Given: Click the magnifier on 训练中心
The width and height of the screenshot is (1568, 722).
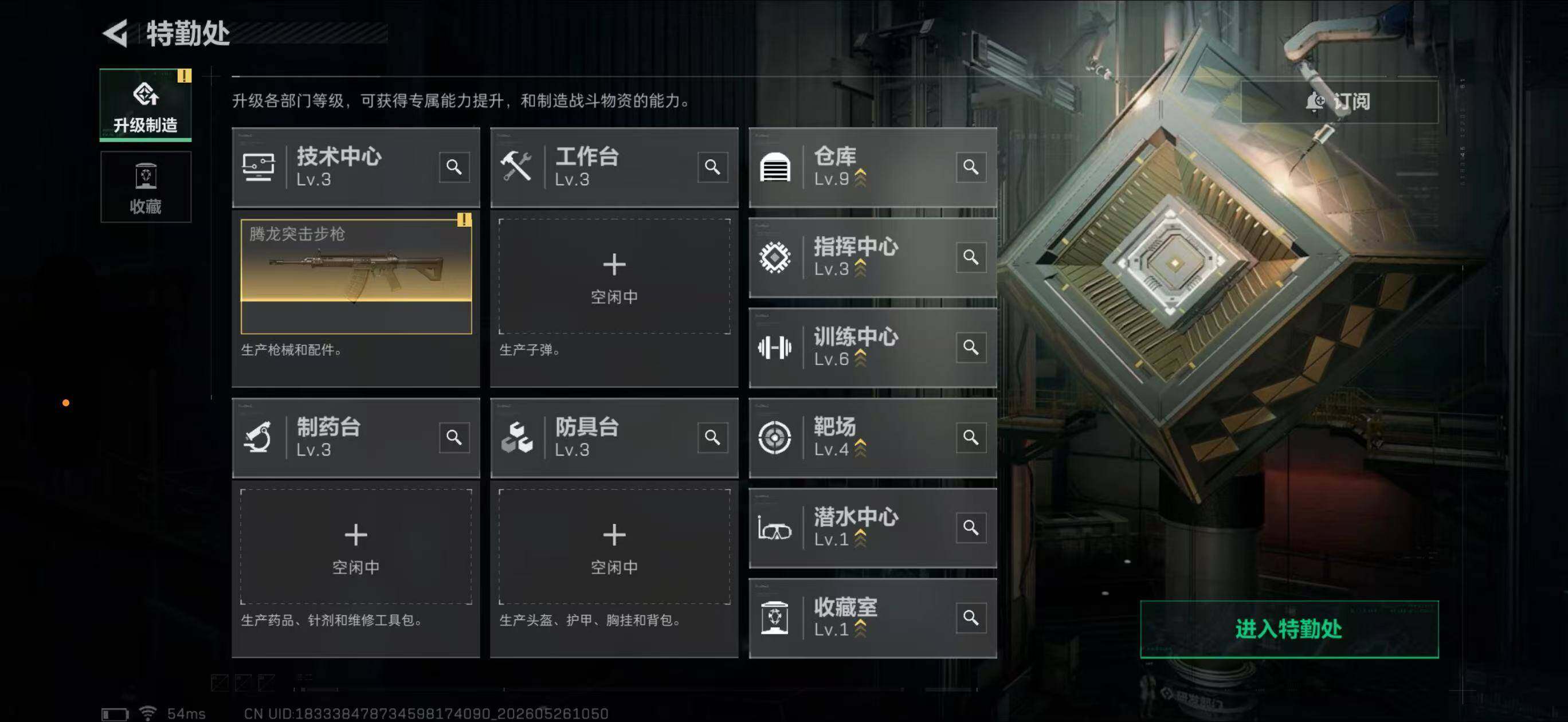Looking at the screenshot, I should coord(971,347).
